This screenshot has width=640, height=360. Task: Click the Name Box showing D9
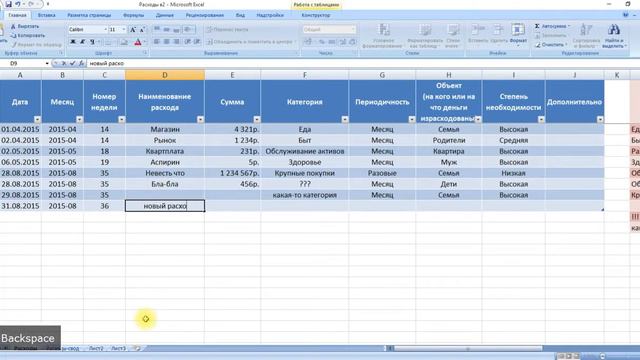point(24,63)
